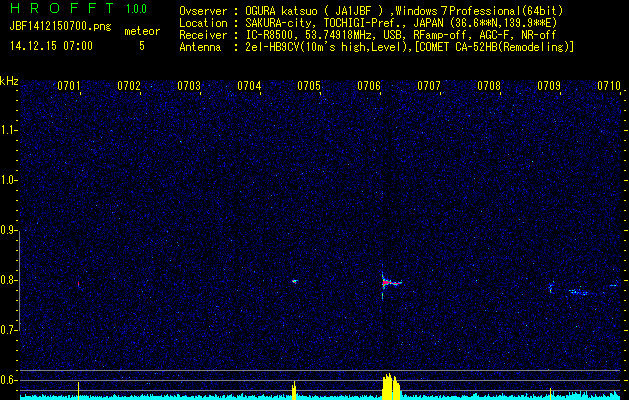Click the Location line SAKURA-city, TOCHIGI-Pref.
This screenshot has width=629, height=400.
point(368,23)
